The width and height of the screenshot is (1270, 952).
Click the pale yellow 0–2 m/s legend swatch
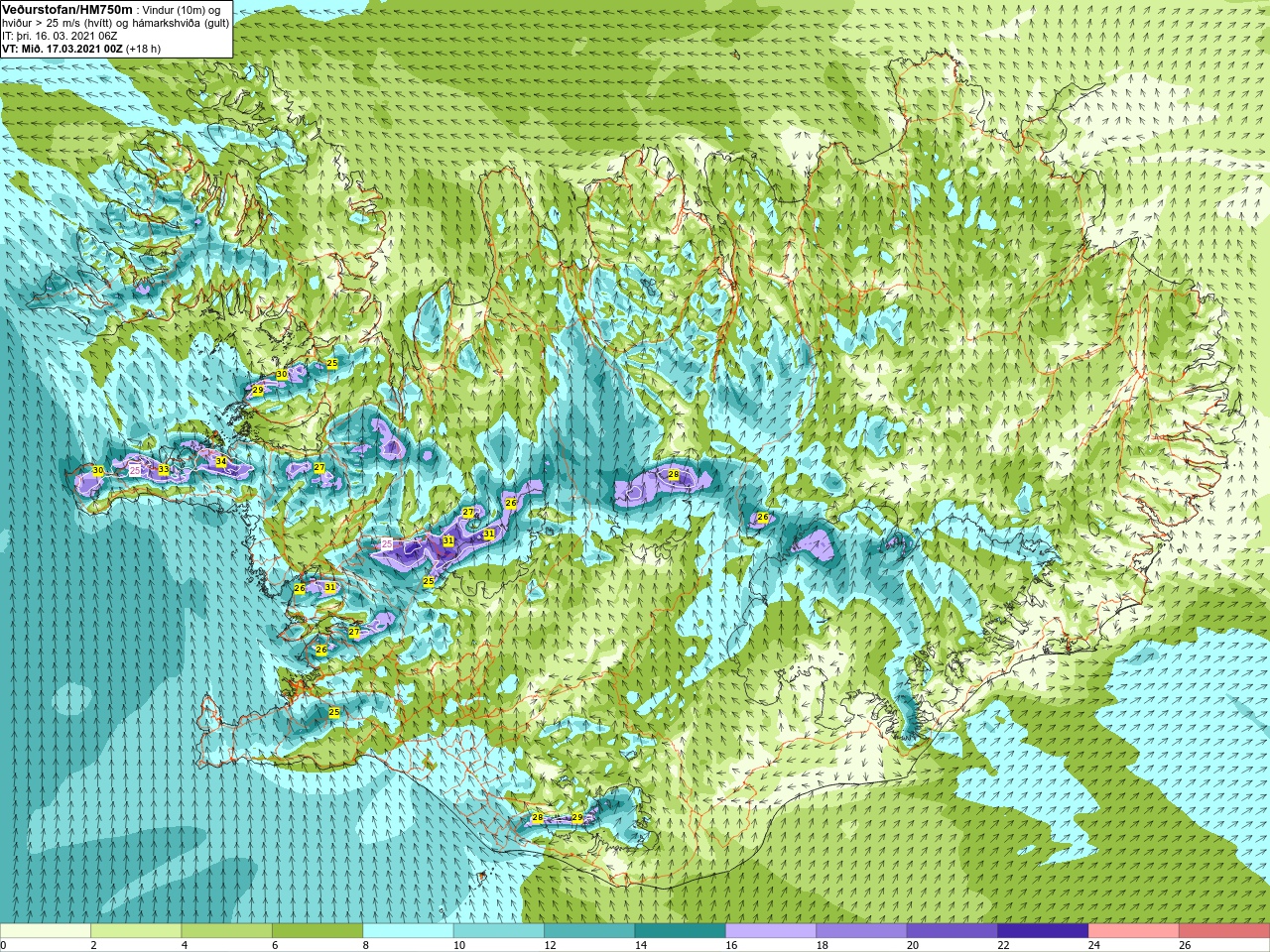point(46,931)
